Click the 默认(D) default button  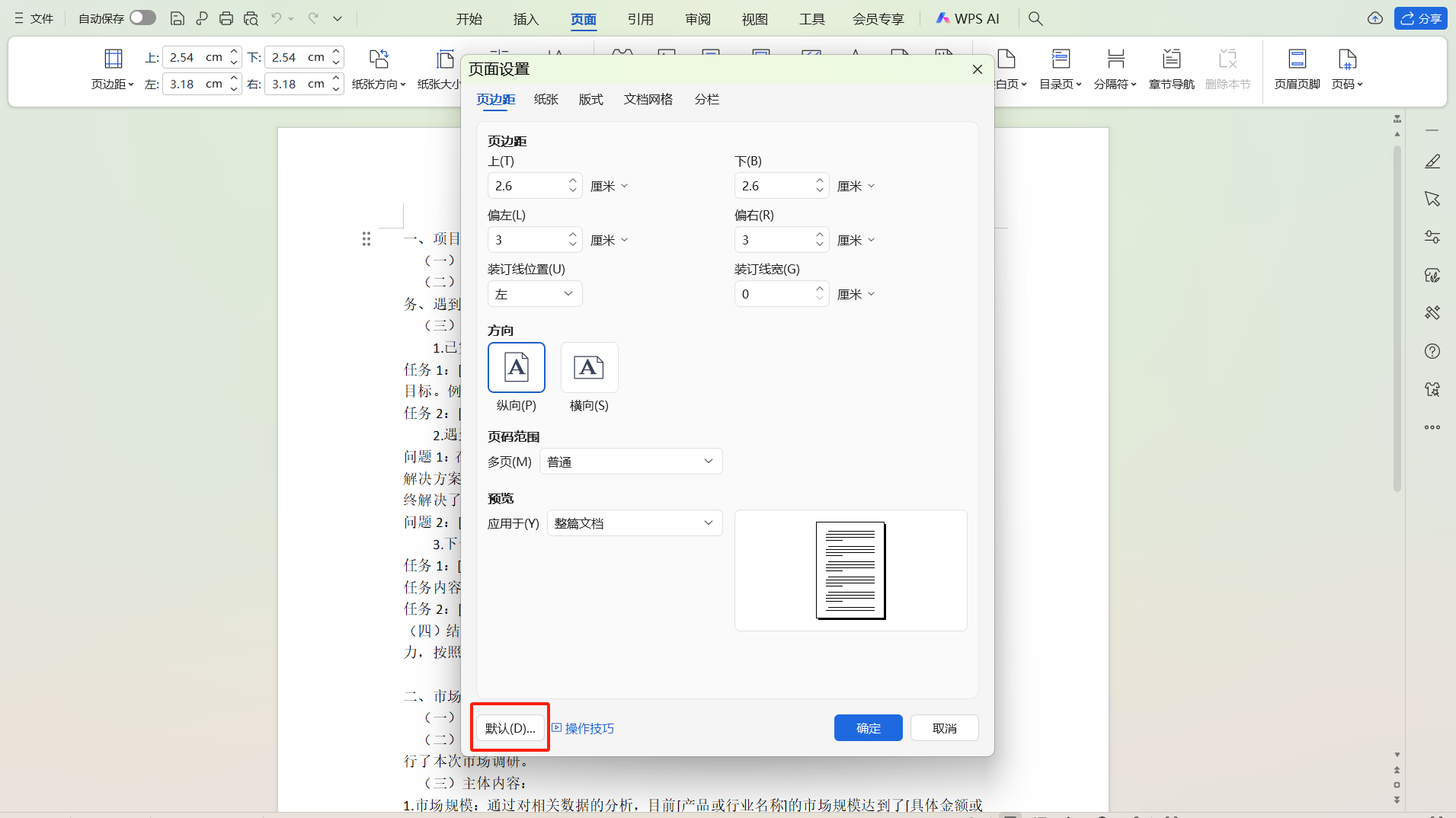click(x=509, y=727)
